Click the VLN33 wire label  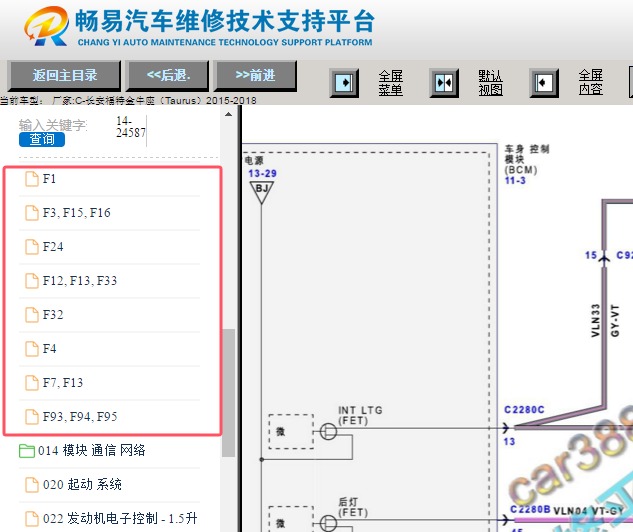click(595, 320)
